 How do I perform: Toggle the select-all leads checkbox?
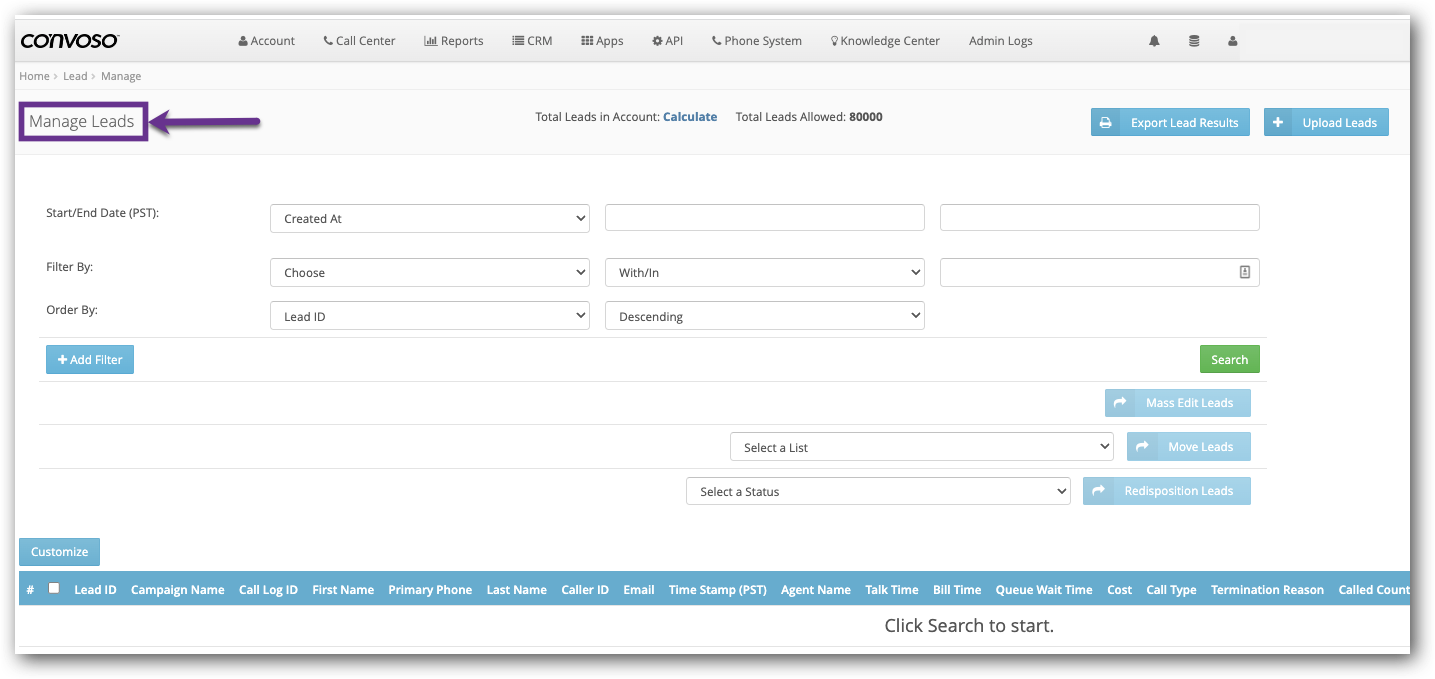pos(54,588)
